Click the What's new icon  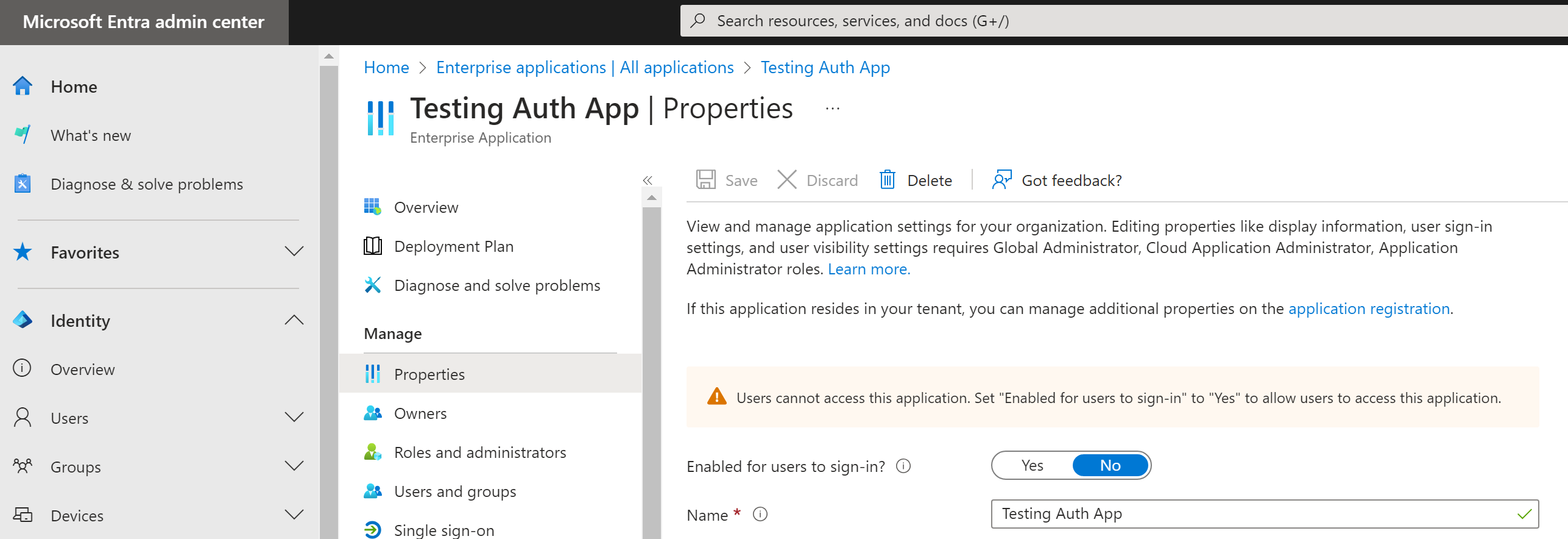(x=23, y=135)
